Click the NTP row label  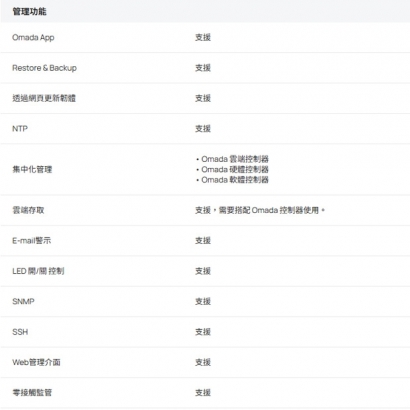tap(20, 129)
